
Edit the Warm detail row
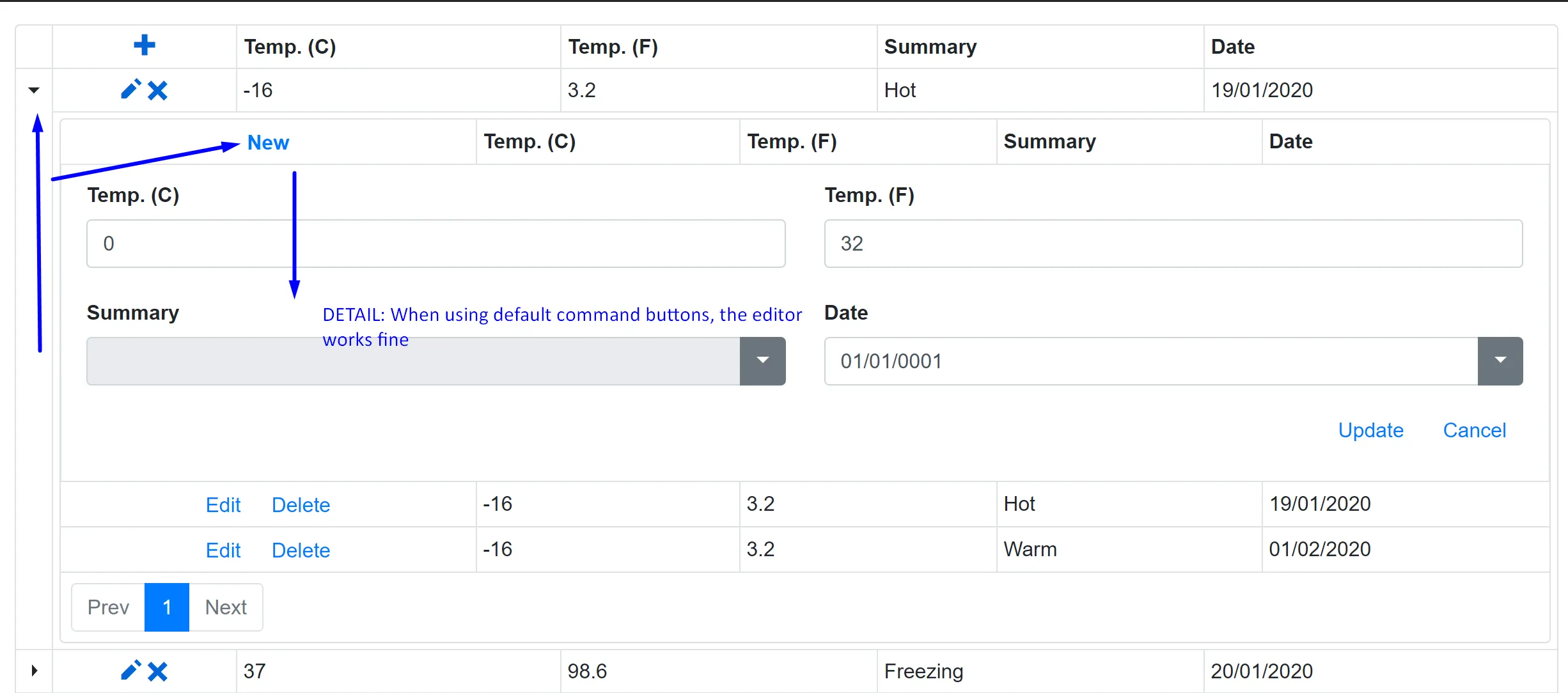(223, 550)
